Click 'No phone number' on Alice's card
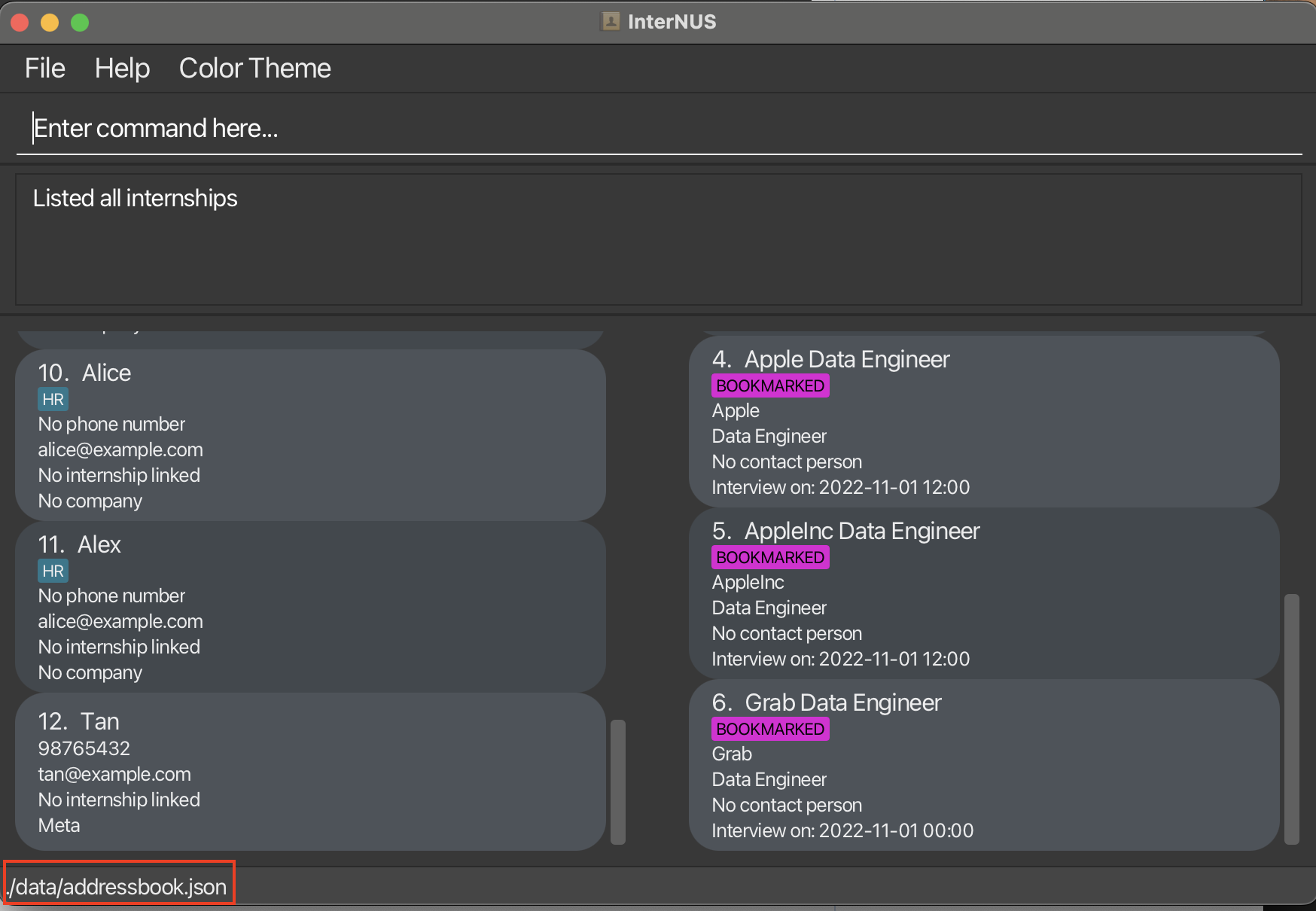This screenshot has height=911, width=1316. (111, 424)
